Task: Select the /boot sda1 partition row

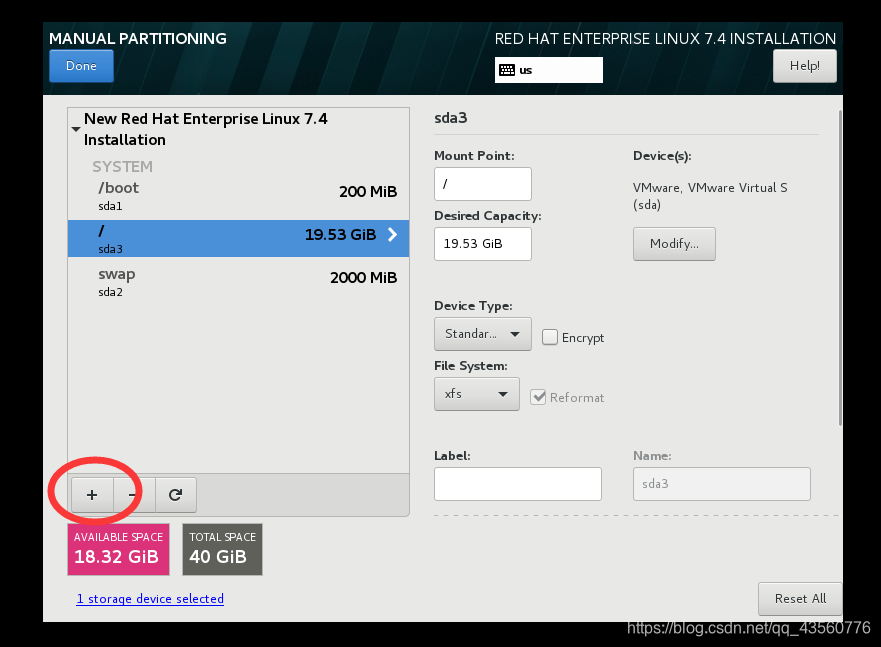Action: (238, 196)
